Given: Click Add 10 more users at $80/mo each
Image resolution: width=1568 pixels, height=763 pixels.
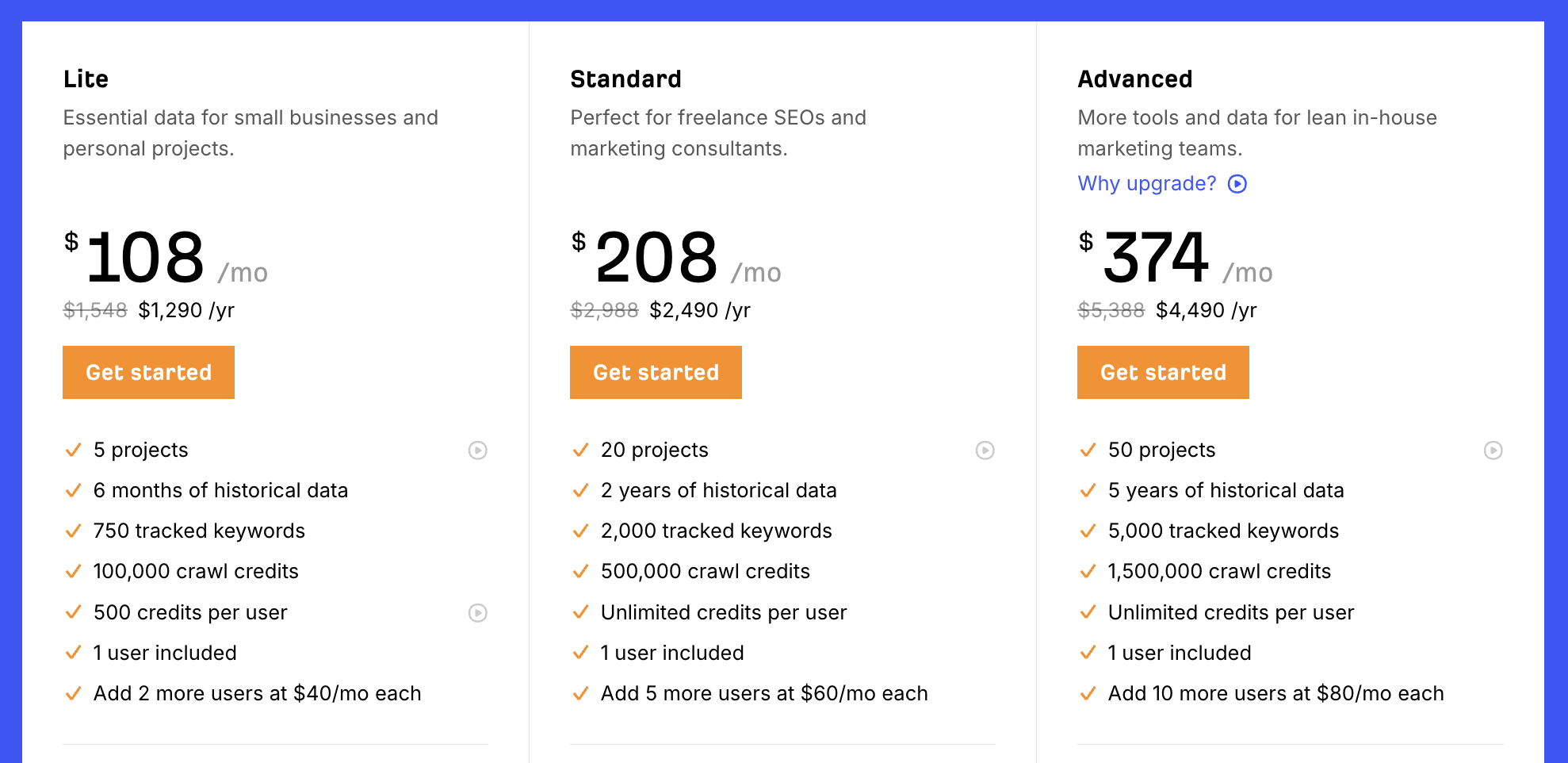Looking at the screenshot, I should (x=1275, y=693).
